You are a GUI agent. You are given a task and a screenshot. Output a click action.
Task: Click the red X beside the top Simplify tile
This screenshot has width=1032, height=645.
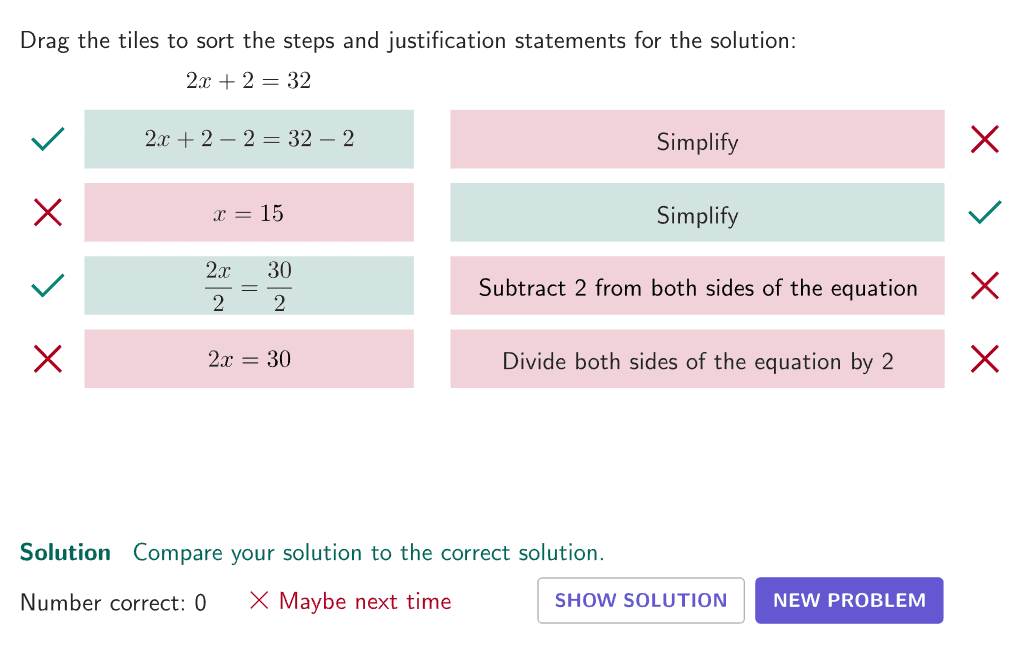984,139
